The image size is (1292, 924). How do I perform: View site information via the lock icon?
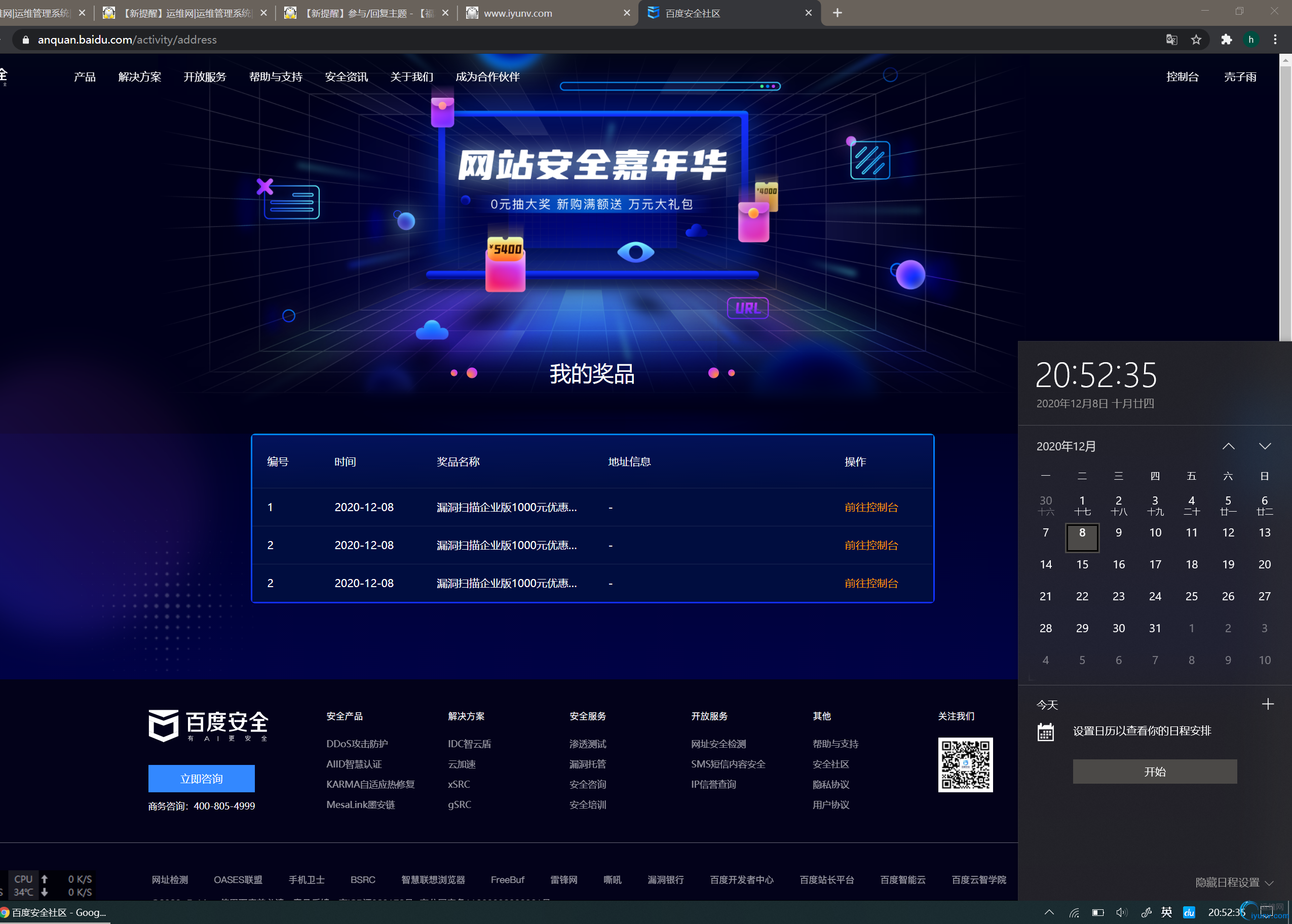[x=26, y=40]
